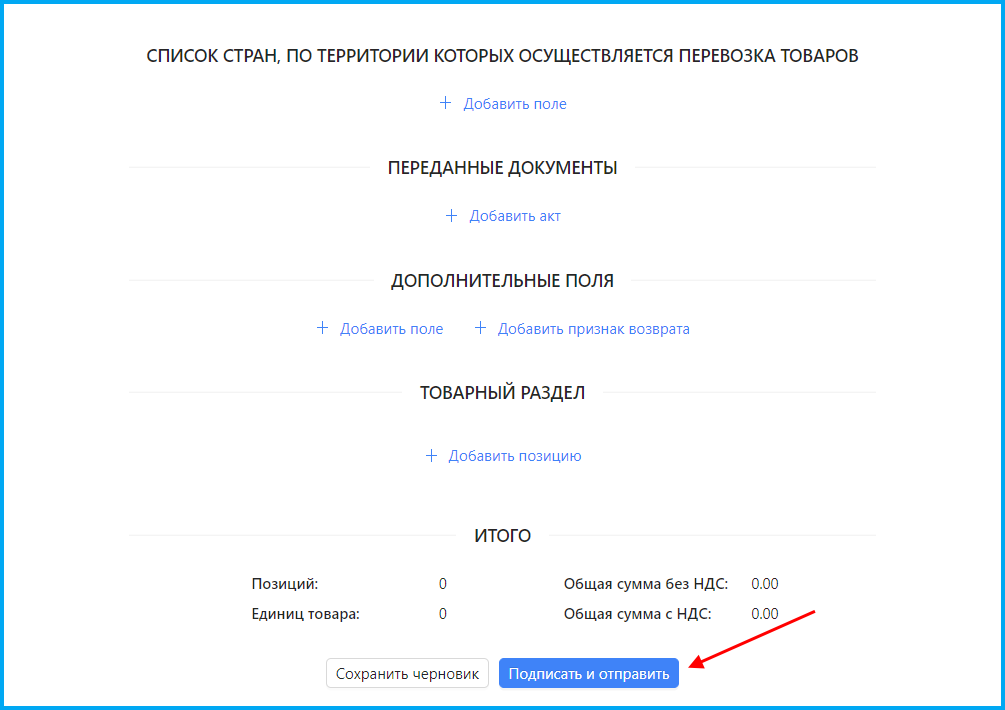The width and height of the screenshot is (1005, 710).
Task: Click the plus icon beside 'Добавить признак возврата'
Action: [x=480, y=328]
